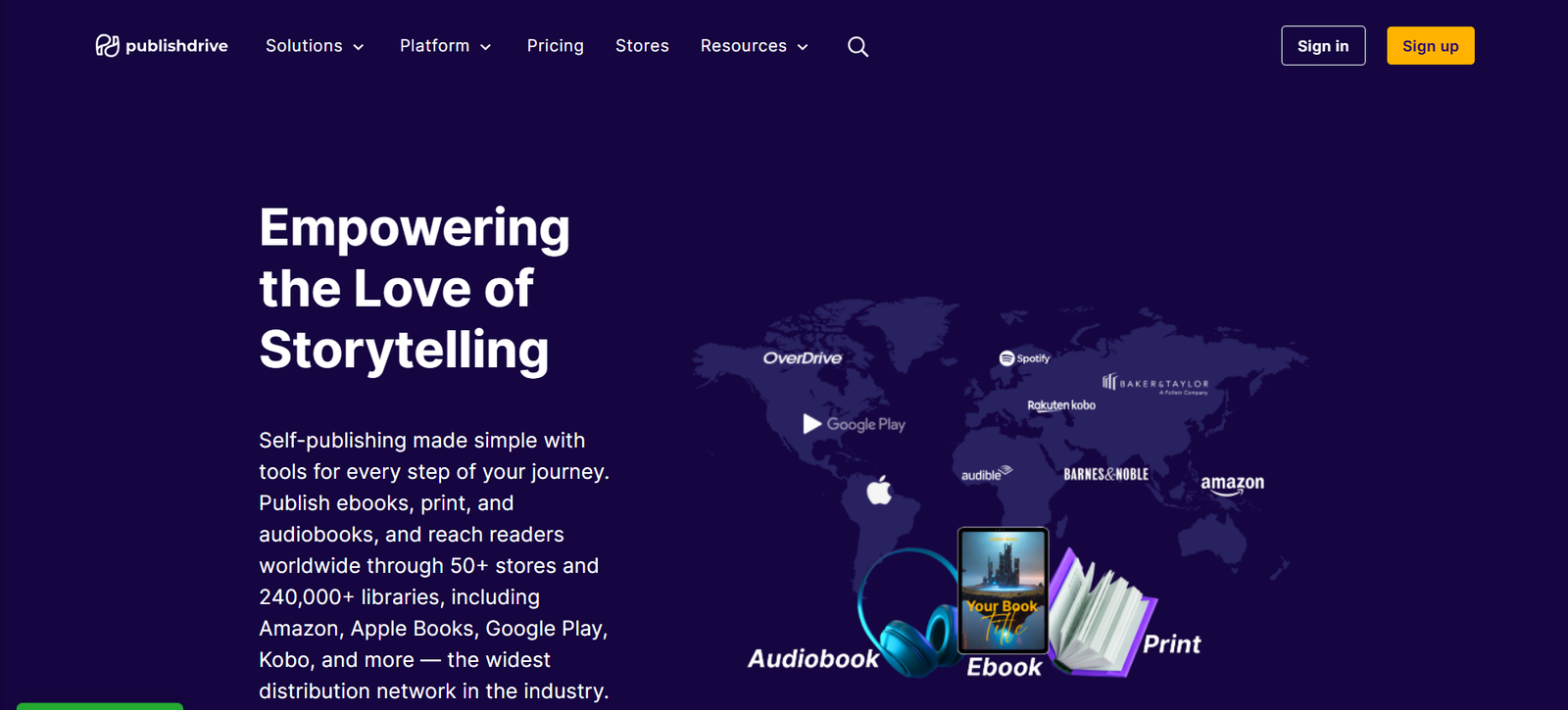The height and width of the screenshot is (710, 1568).
Task: Expand the Resources dropdown menu
Action: tap(754, 46)
